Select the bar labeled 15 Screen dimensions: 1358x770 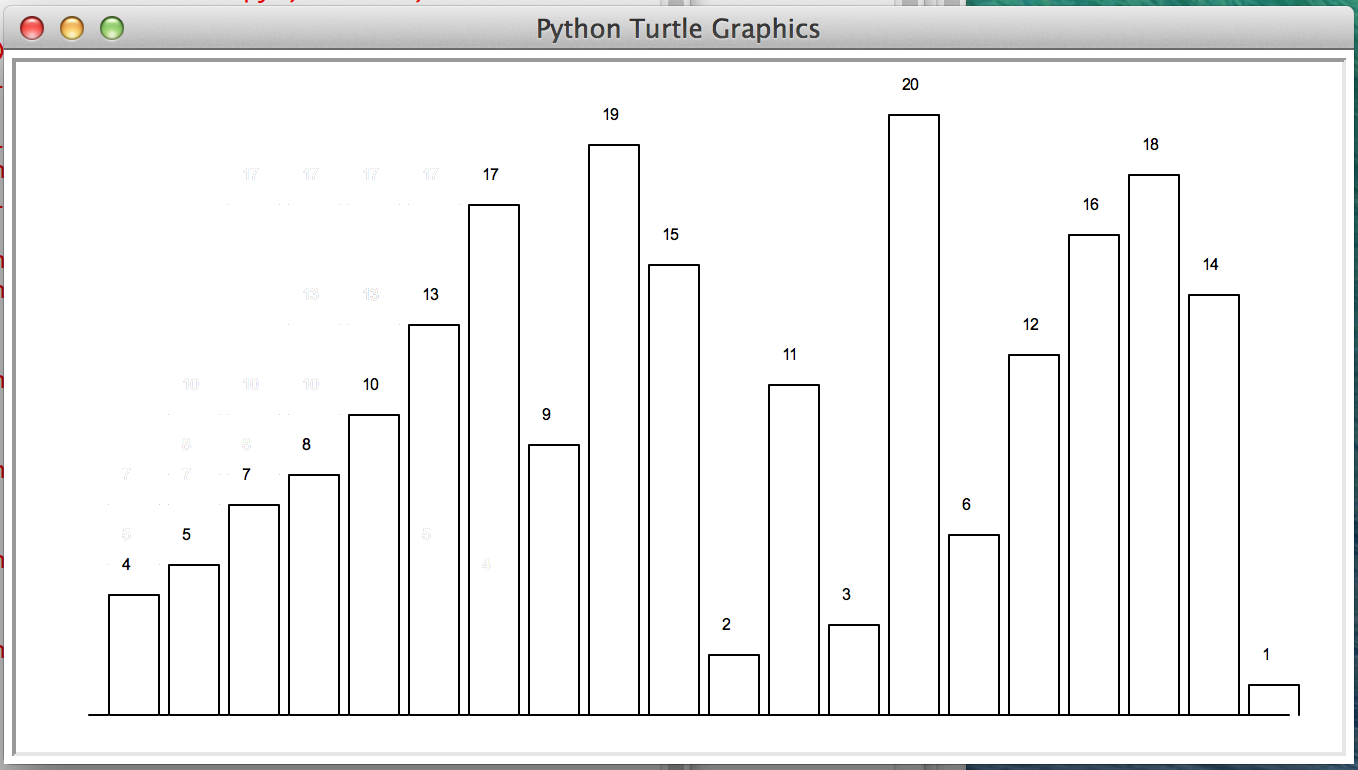[x=674, y=490]
